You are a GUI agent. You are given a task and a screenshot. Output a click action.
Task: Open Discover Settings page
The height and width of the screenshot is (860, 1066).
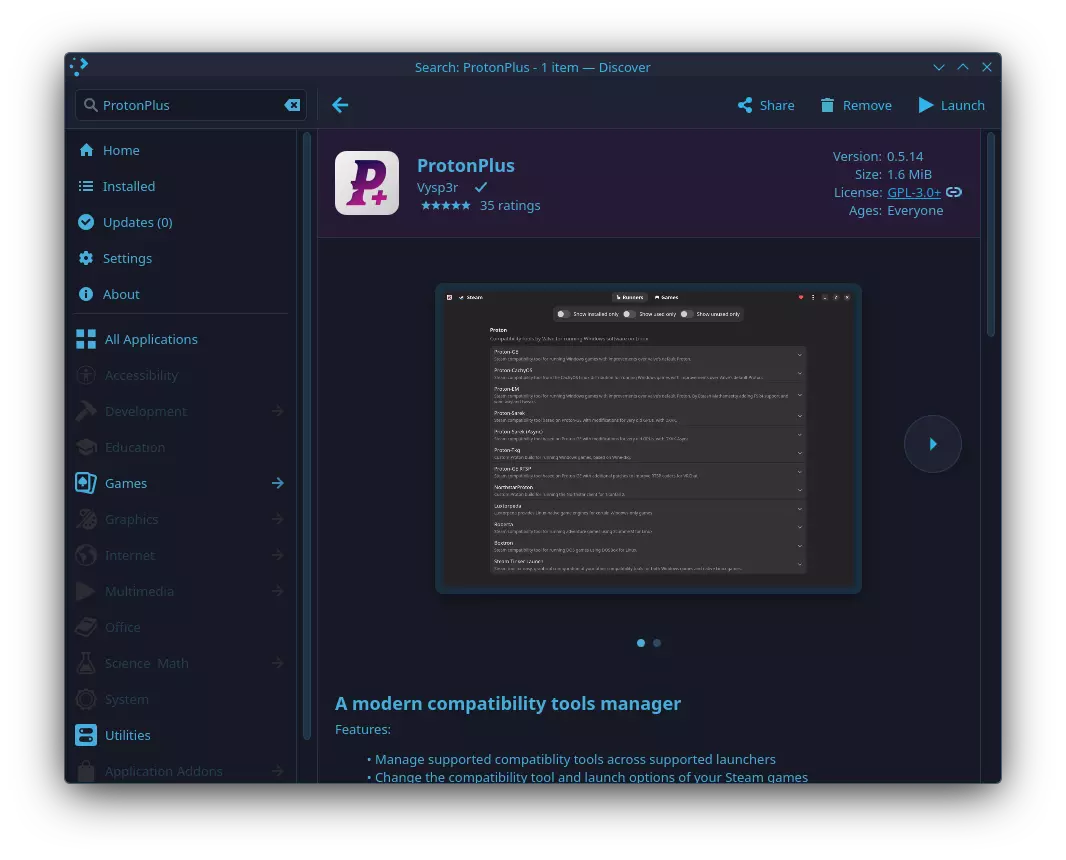tap(127, 258)
